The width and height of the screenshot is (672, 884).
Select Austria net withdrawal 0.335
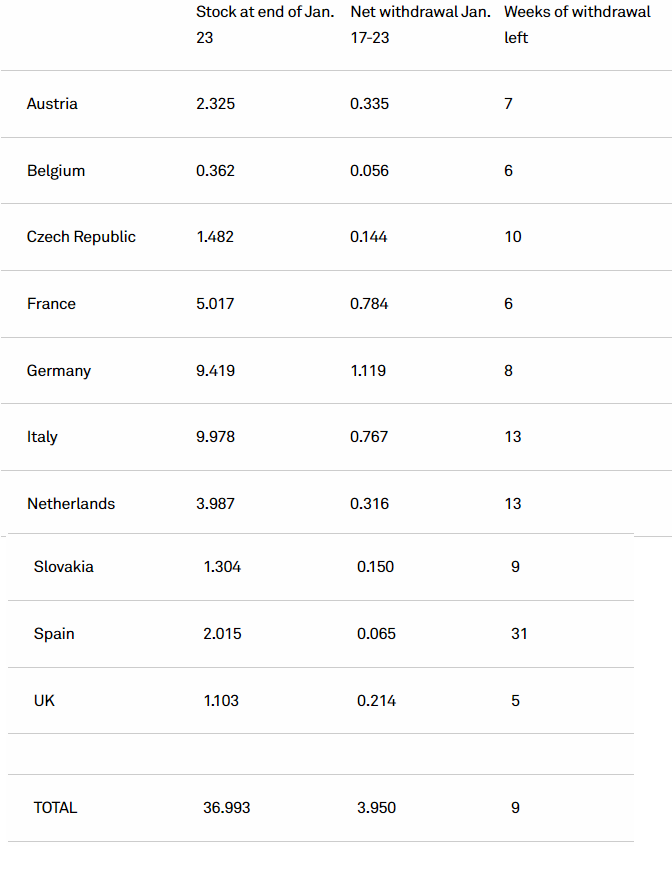369,104
